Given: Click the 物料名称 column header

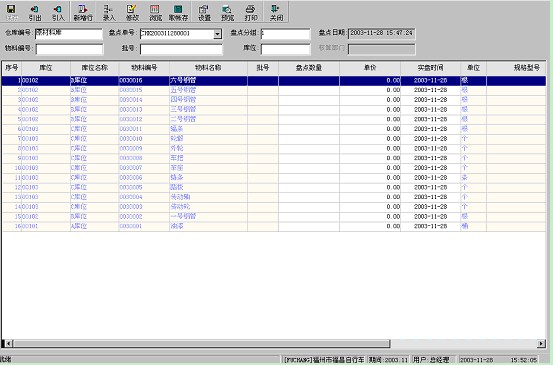Looking at the screenshot, I should pyautogui.click(x=208, y=68).
